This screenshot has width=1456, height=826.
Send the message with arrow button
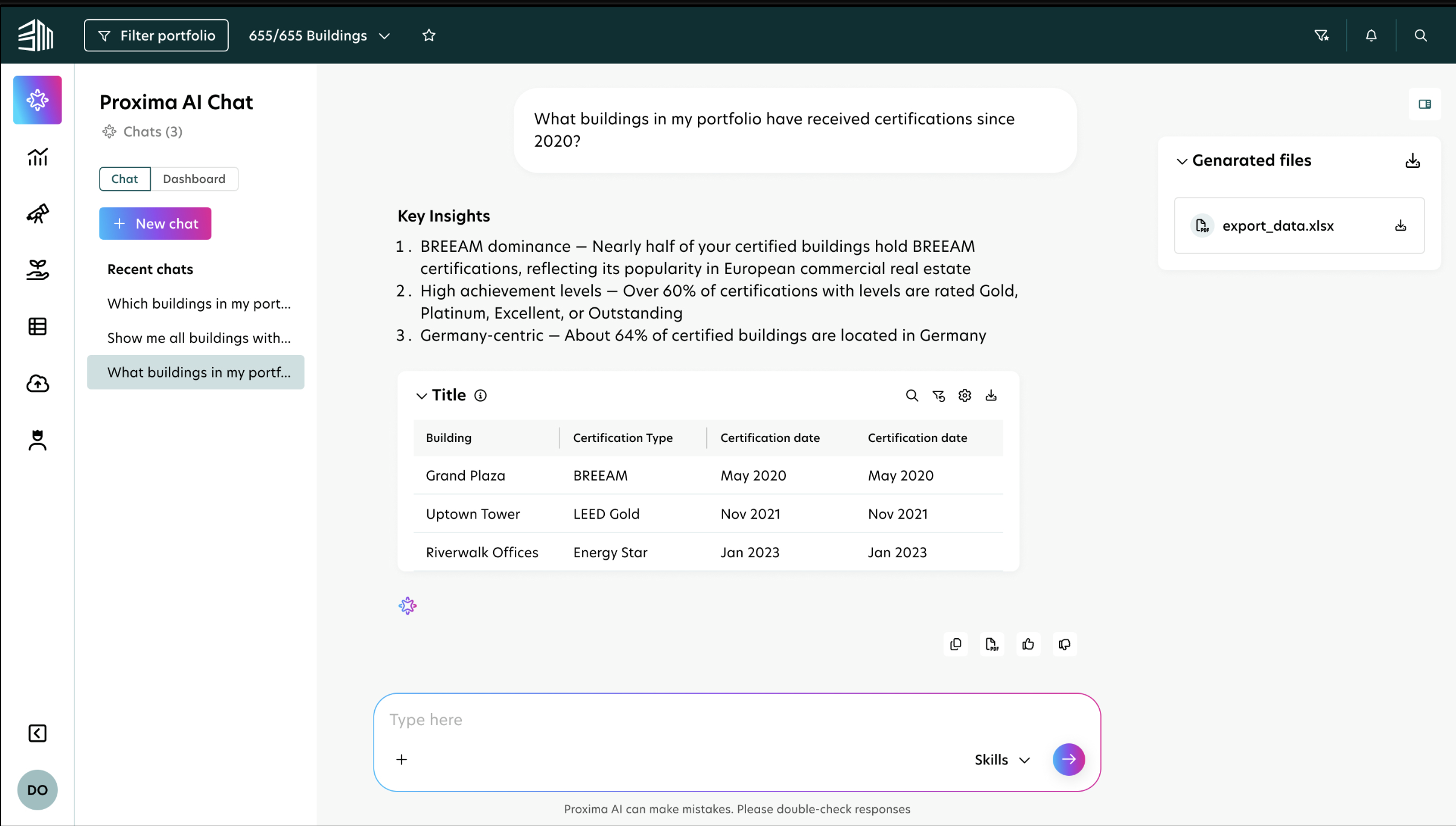1068,760
